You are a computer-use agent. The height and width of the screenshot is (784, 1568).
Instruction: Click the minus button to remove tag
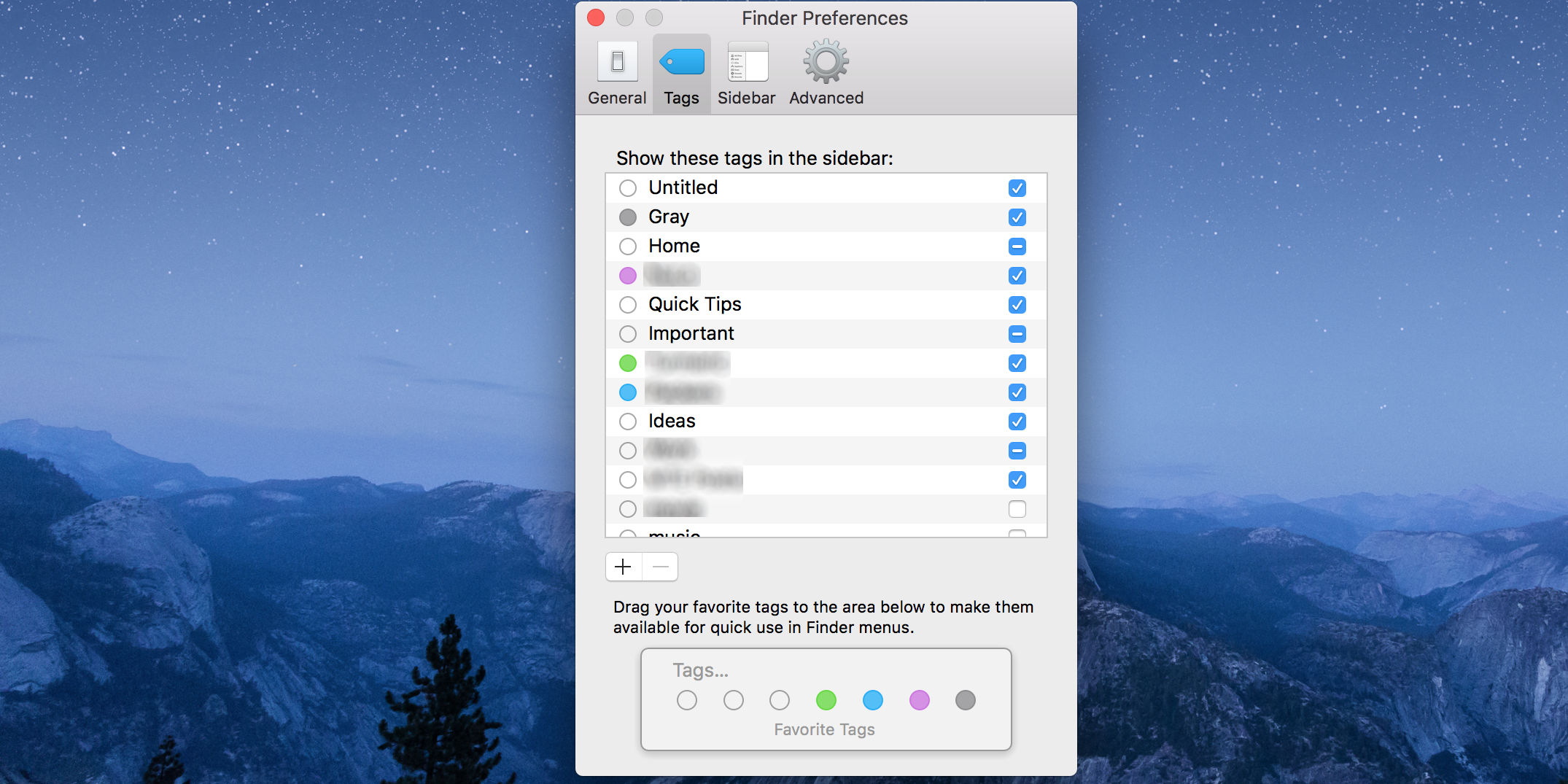660,567
